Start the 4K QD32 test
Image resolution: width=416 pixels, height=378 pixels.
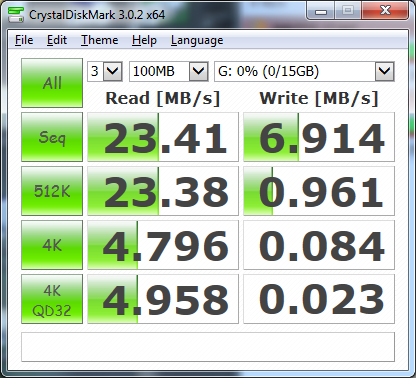(x=52, y=299)
